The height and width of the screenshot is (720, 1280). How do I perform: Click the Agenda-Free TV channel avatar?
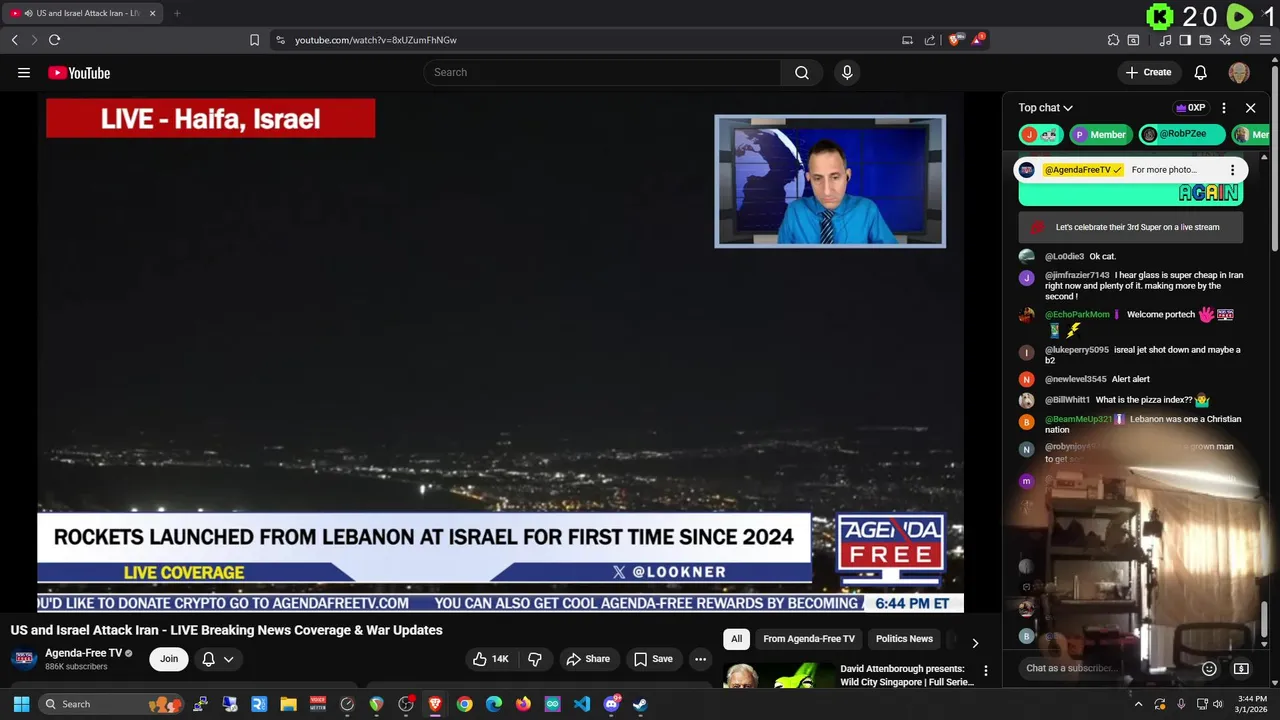point(24,659)
